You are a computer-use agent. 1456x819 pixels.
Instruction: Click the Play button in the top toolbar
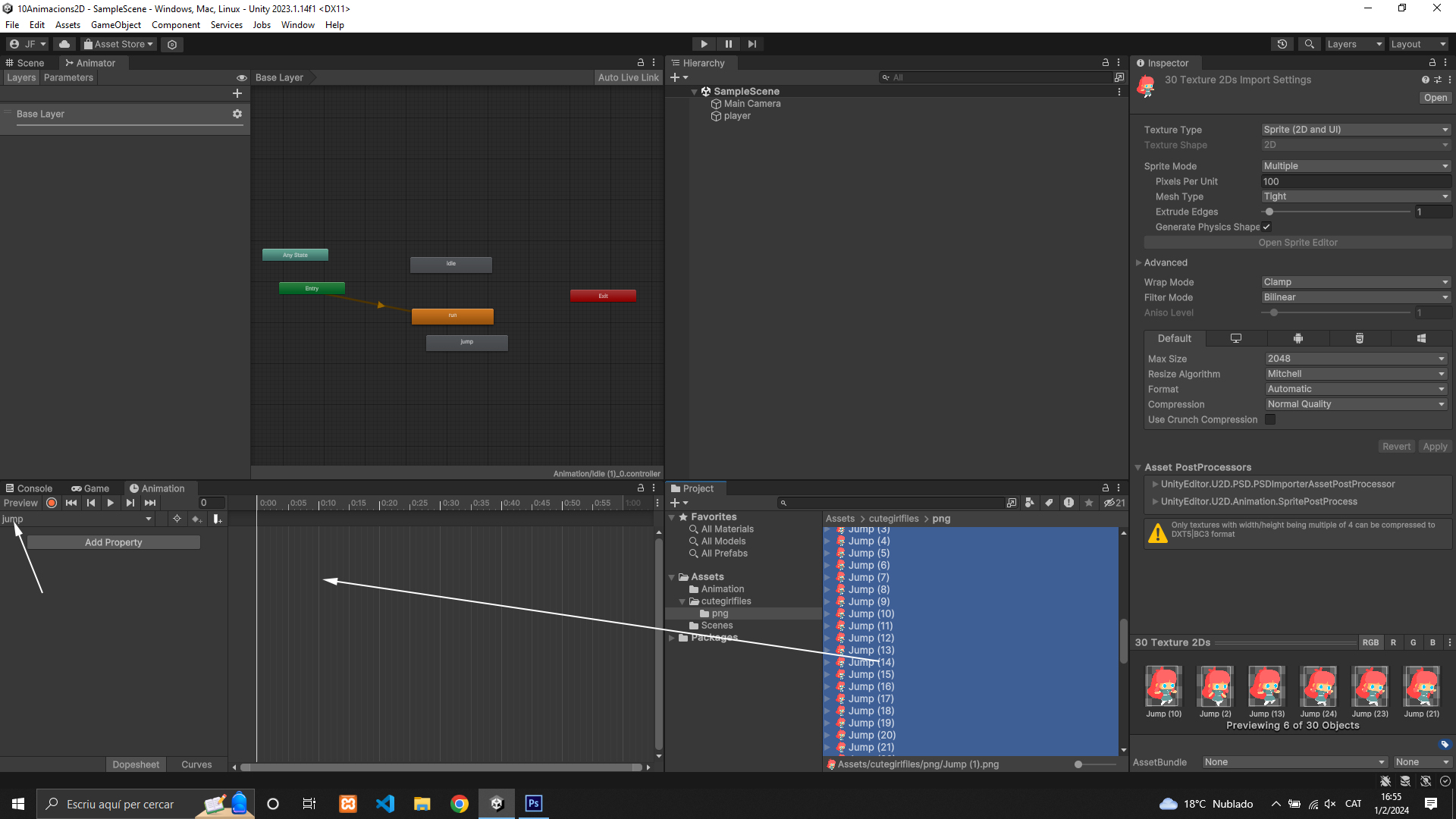tap(704, 44)
